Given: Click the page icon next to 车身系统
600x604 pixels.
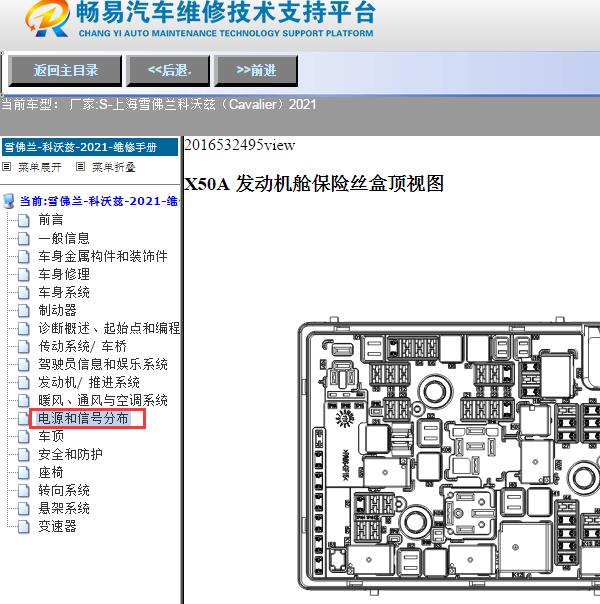Looking at the screenshot, I should pos(24,293).
